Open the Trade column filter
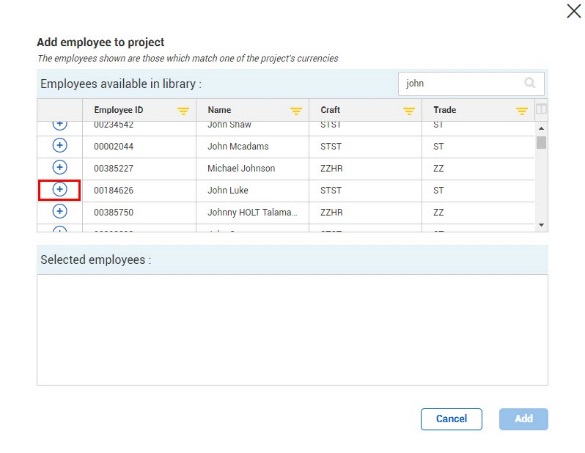 522,111
